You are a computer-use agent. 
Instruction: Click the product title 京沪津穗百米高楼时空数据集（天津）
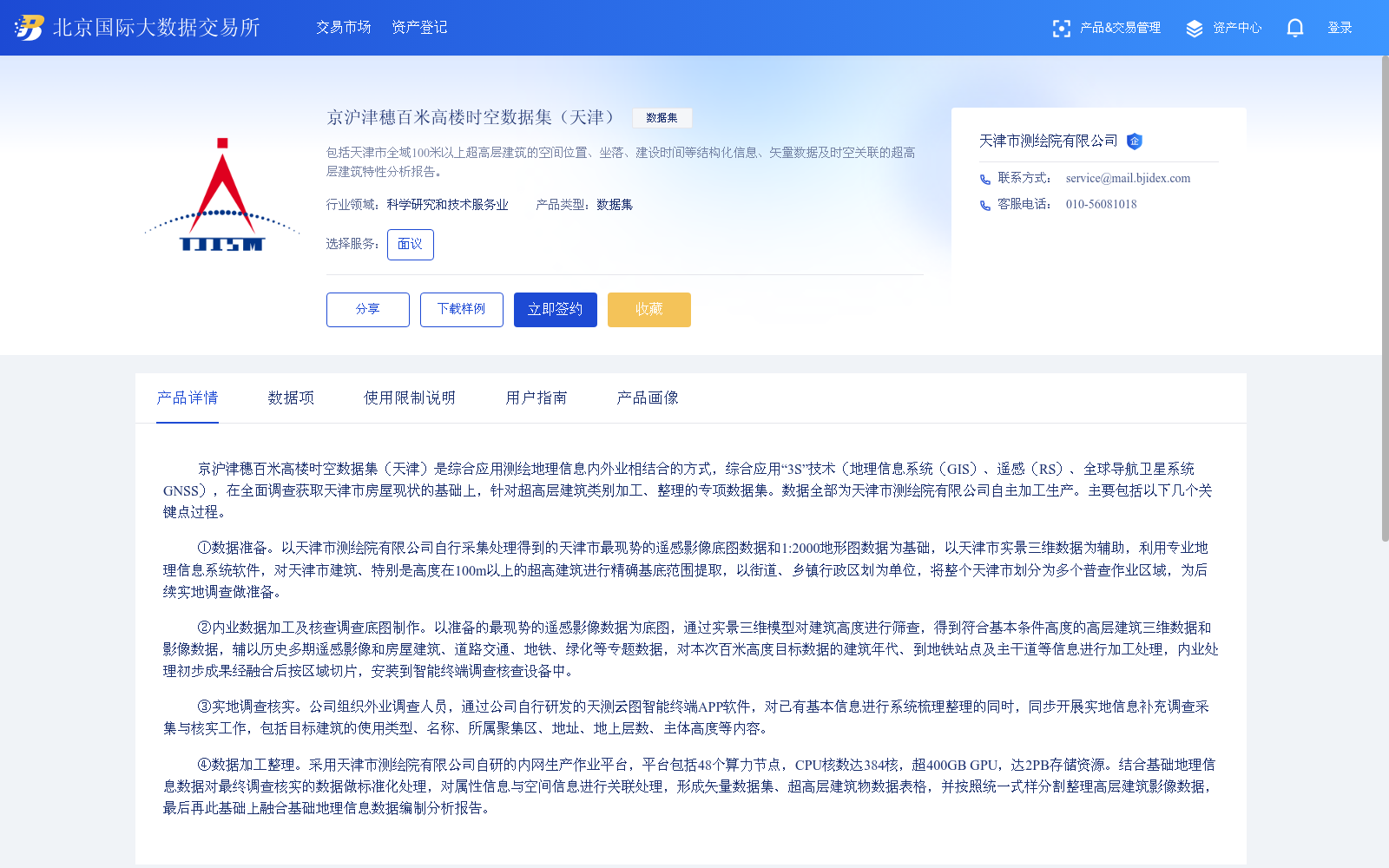474,117
